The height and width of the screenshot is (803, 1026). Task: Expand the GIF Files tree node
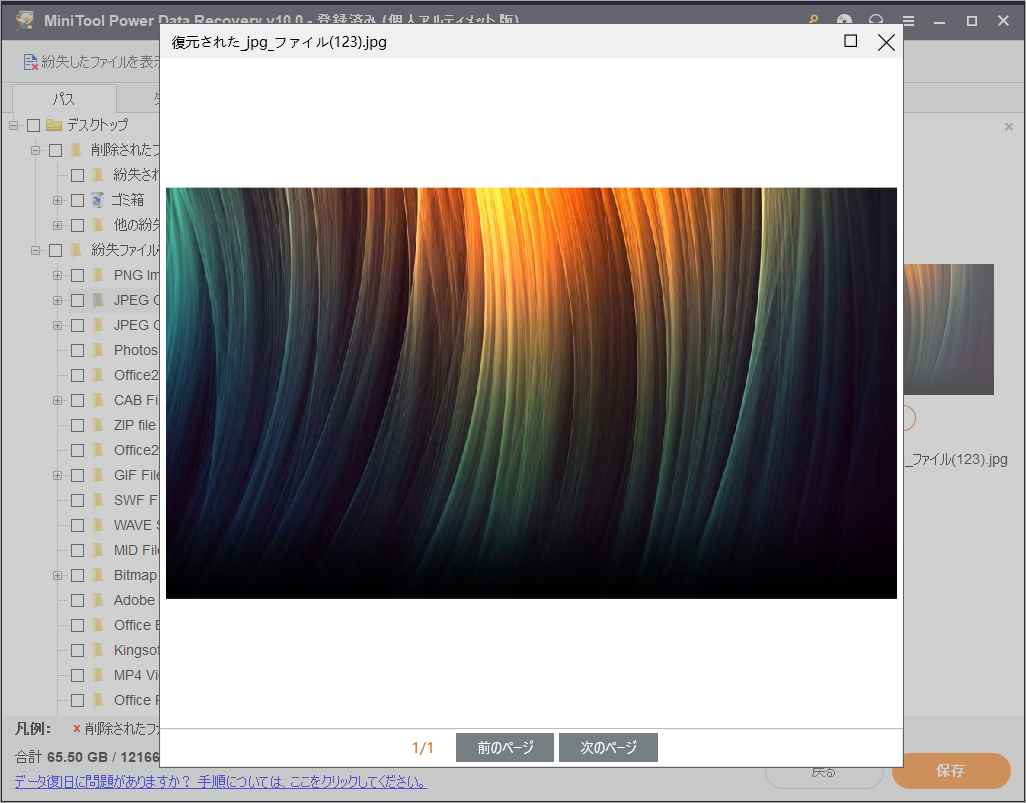[58, 475]
